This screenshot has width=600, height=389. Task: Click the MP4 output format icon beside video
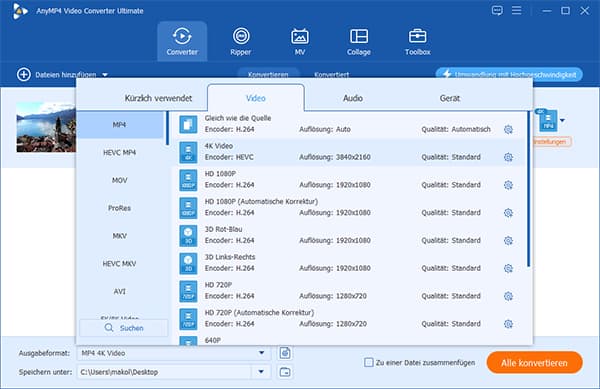tap(548, 120)
